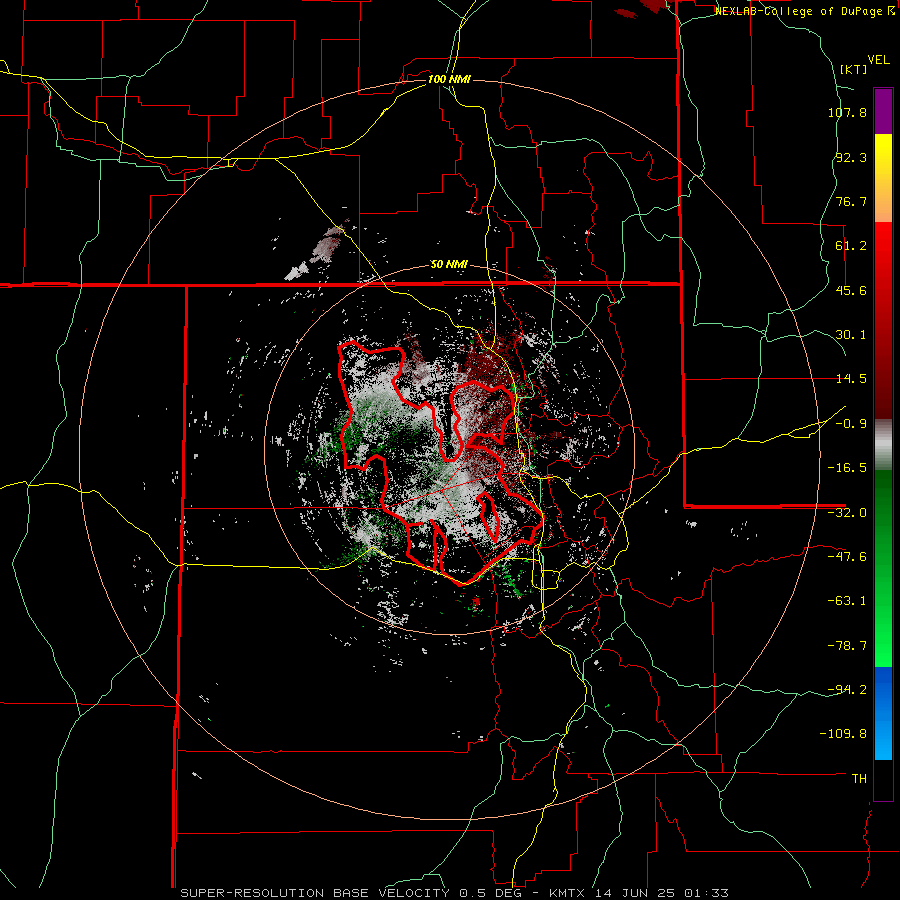Click the NEXLAB-College of DuPage label
This screenshot has height=900, width=900.
tap(804, 11)
